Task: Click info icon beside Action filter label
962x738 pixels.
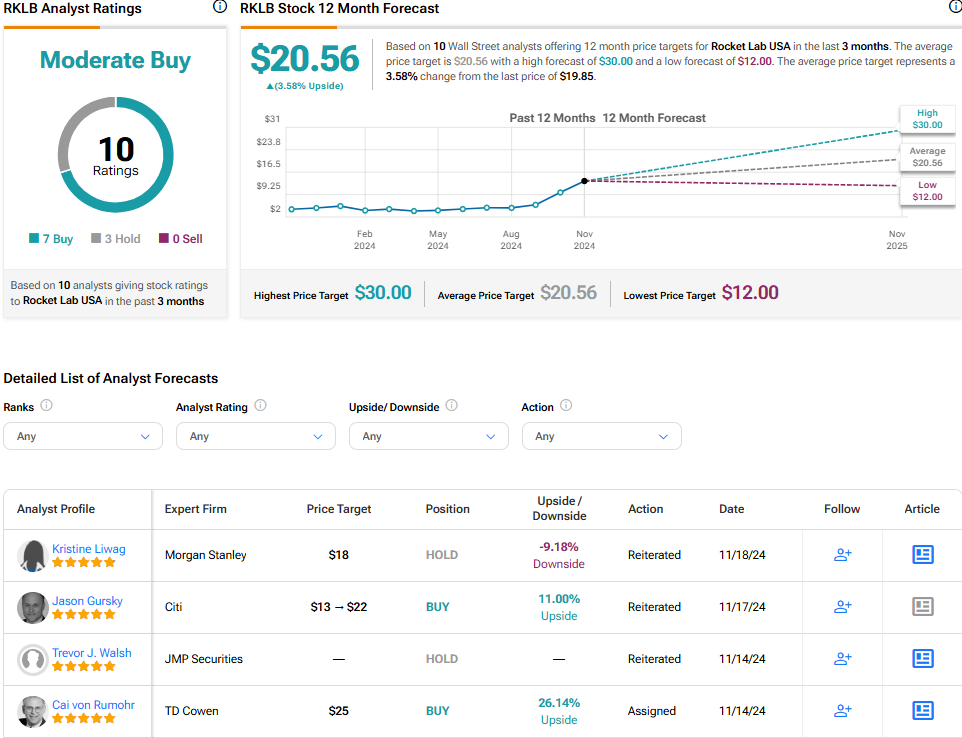Action: 566,406
